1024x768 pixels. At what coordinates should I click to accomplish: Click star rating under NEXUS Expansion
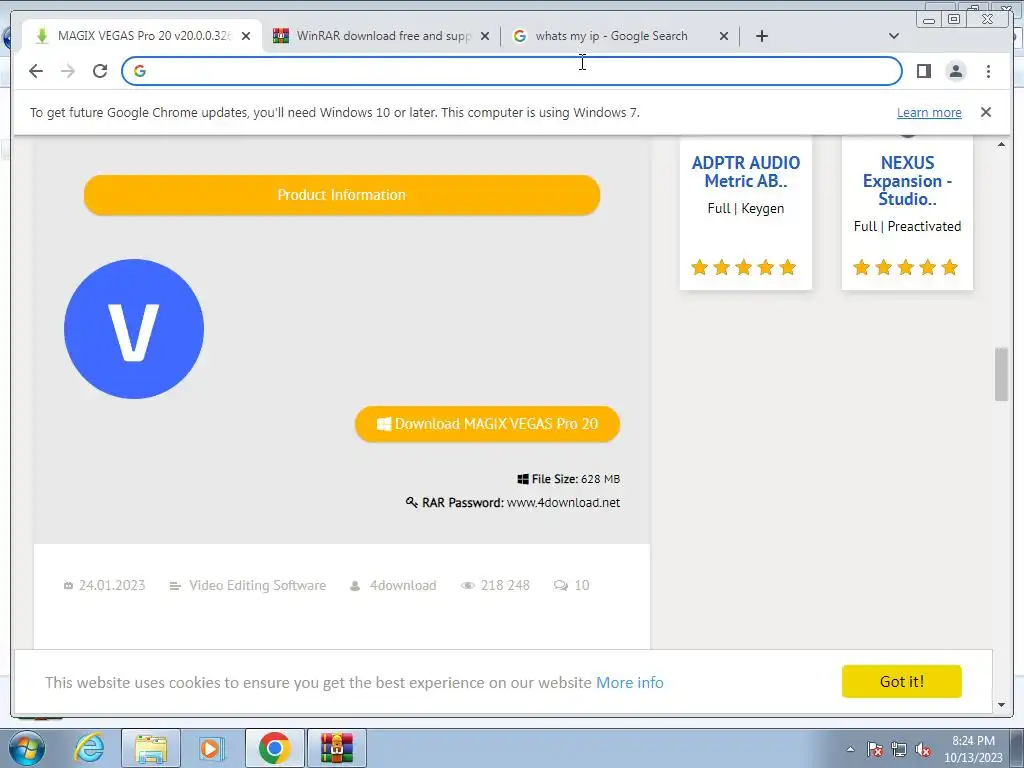pyautogui.click(x=905, y=267)
